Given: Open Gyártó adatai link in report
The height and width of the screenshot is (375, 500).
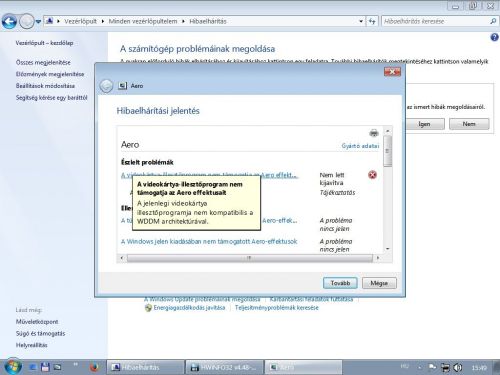Looking at the screenshot, I should (360, 146).
